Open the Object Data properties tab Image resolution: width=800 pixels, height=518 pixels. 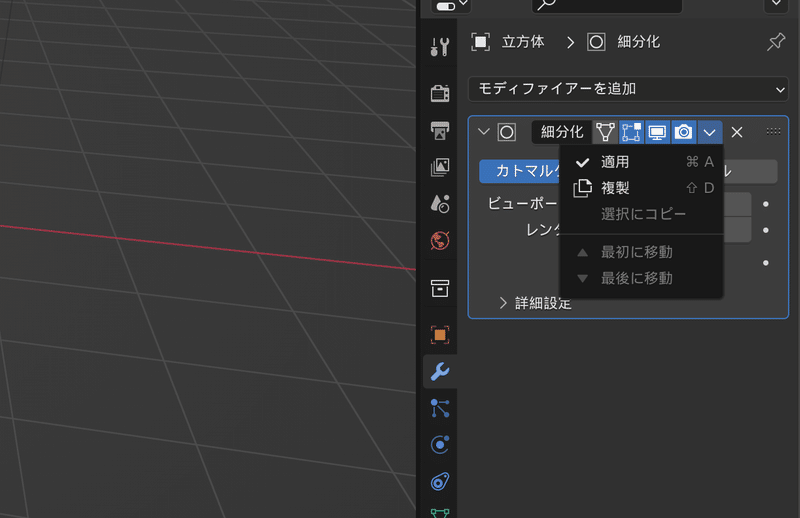(440, 512)
